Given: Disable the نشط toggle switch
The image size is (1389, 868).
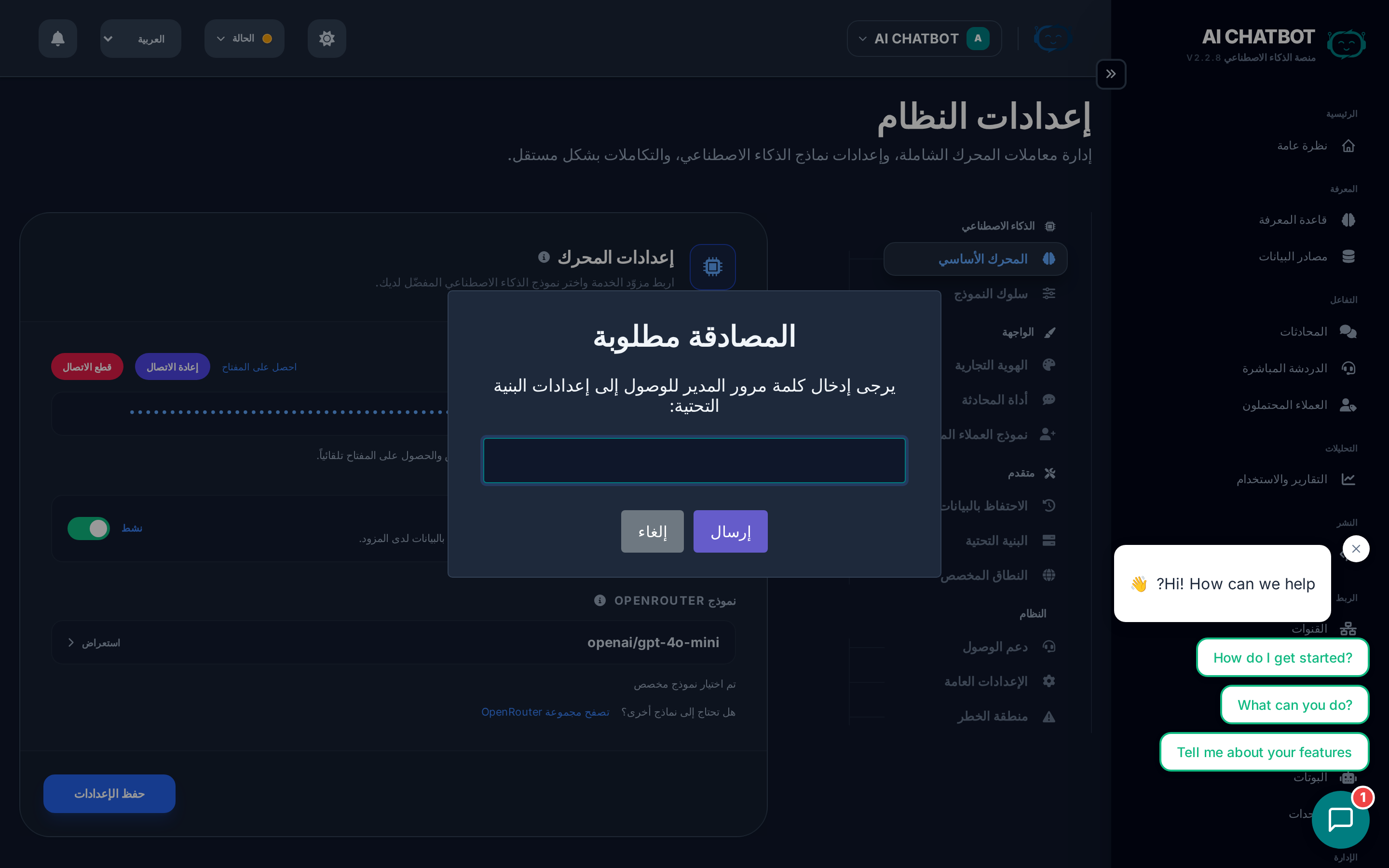Looking at the screenshot, I should click(x=88, y=528).
